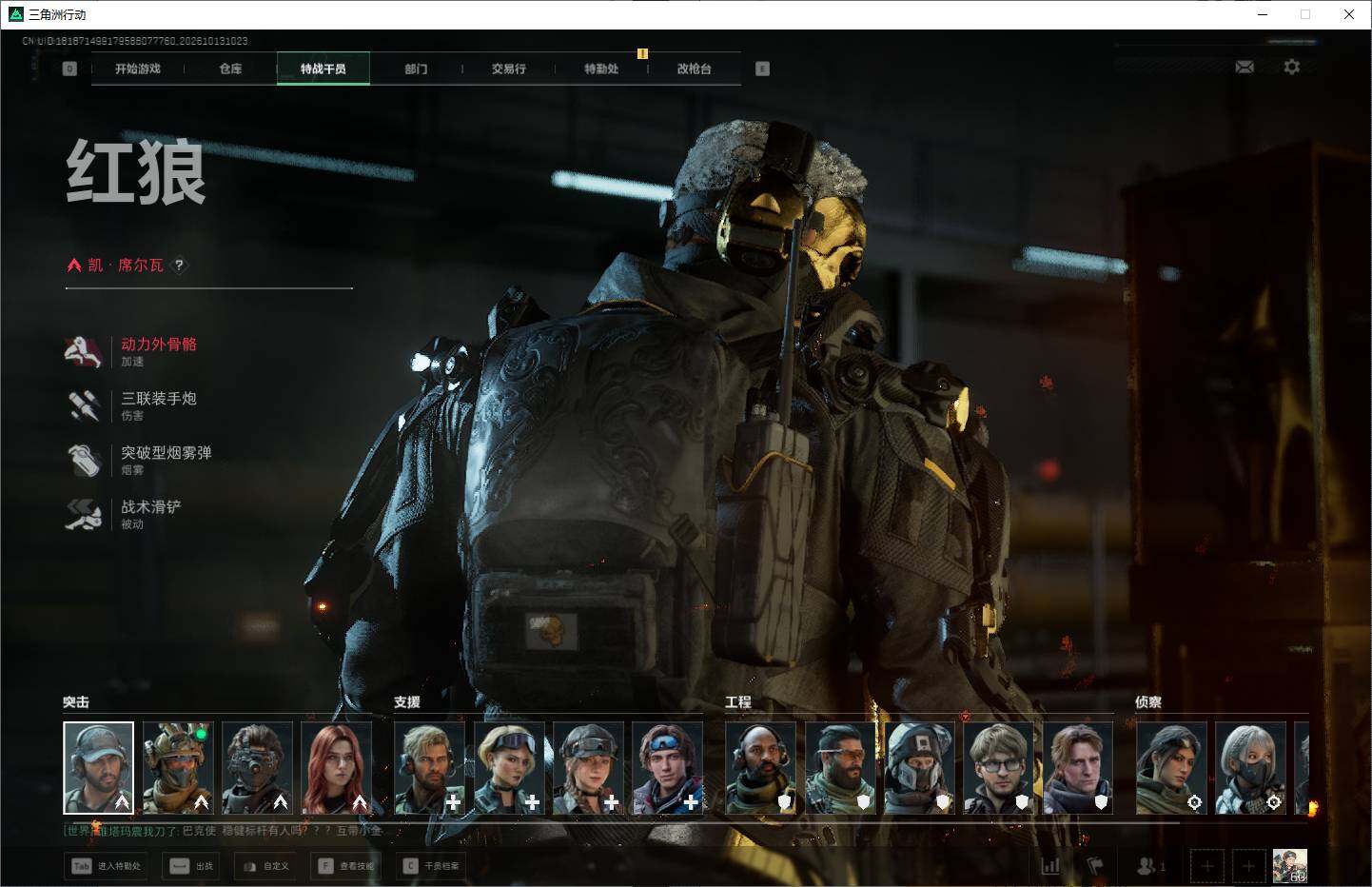The image size is (1372, 887).
Task: Select the 三联装手炮 skill icon
Action: [84, 406]
